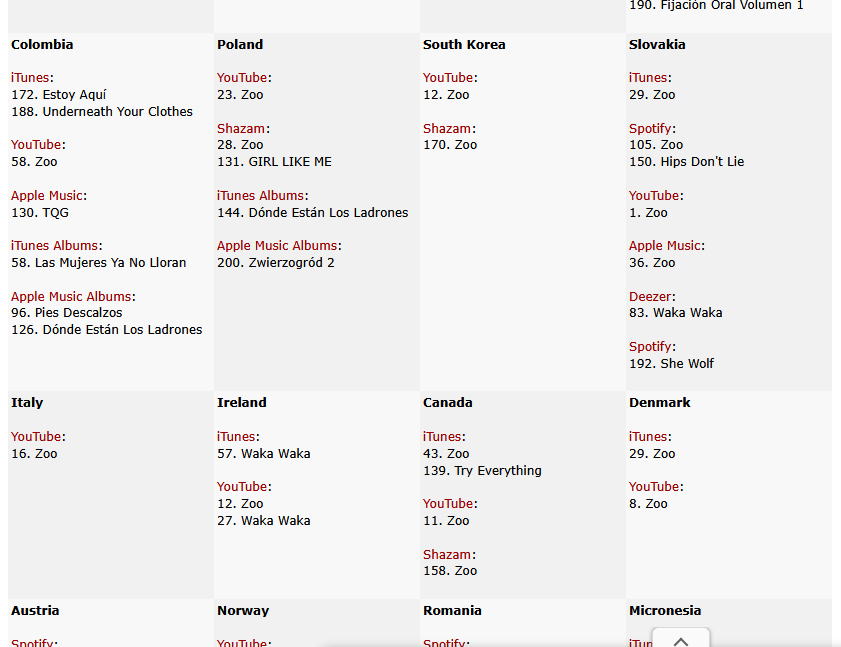Open Apple Music Albums link under Colombia
Screen dimensions: 841x647
(71, 297)
